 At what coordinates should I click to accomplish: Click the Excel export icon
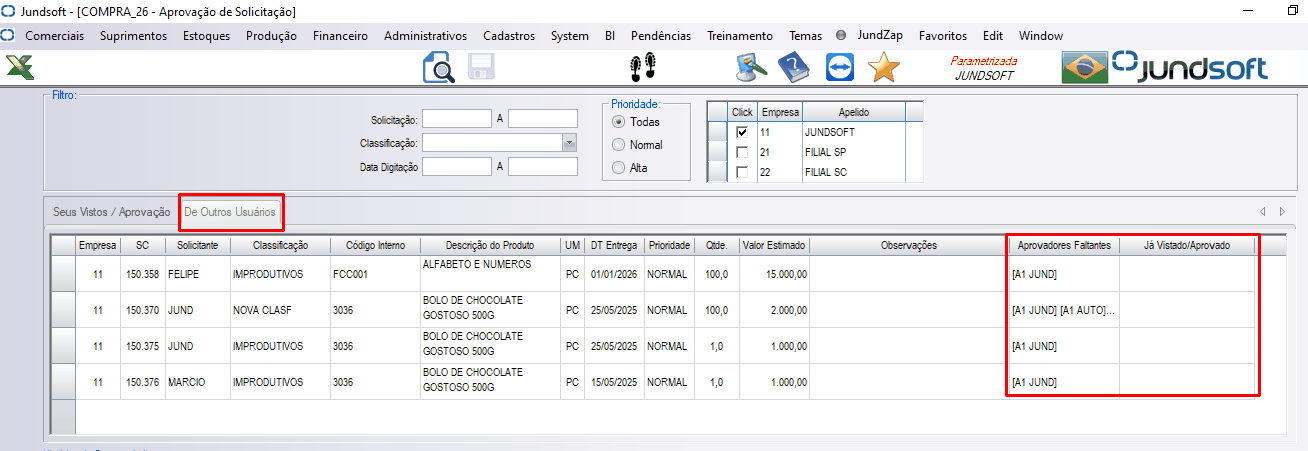click(20, 68)
